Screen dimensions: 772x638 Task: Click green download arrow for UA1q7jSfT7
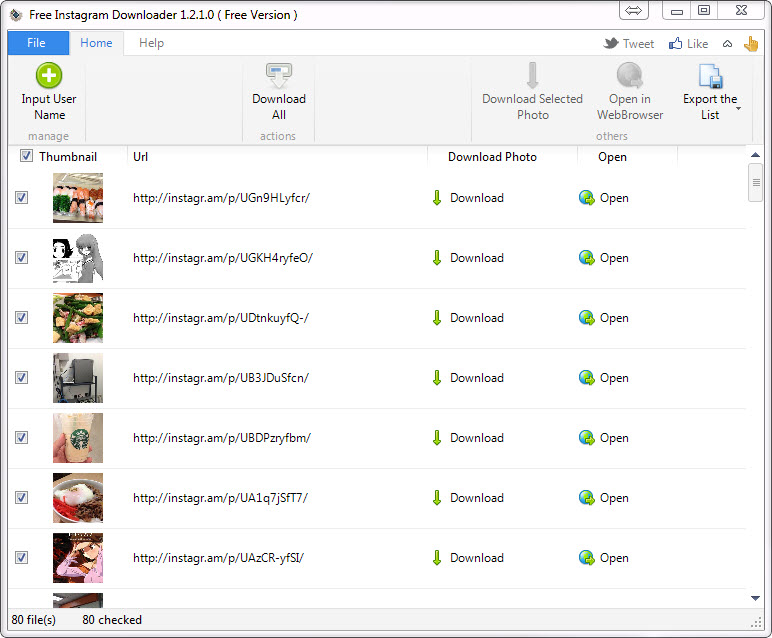(437, 498)
